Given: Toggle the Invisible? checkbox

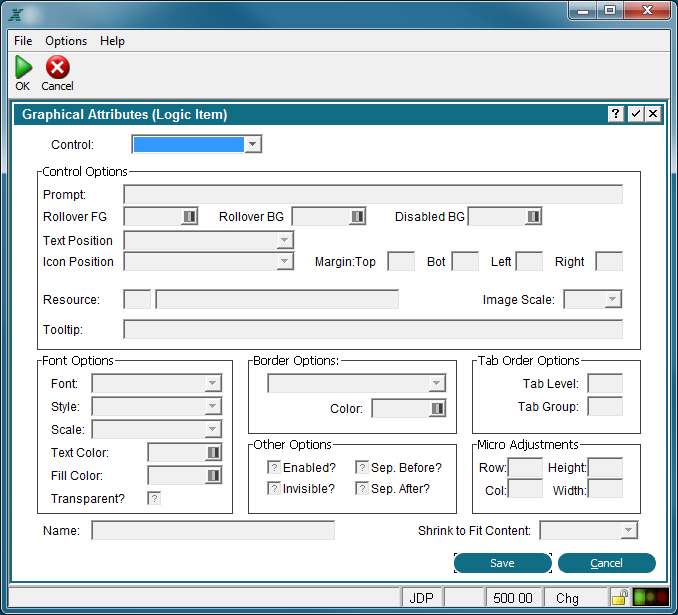Looking at the screenshot, I should pos(274,488).
